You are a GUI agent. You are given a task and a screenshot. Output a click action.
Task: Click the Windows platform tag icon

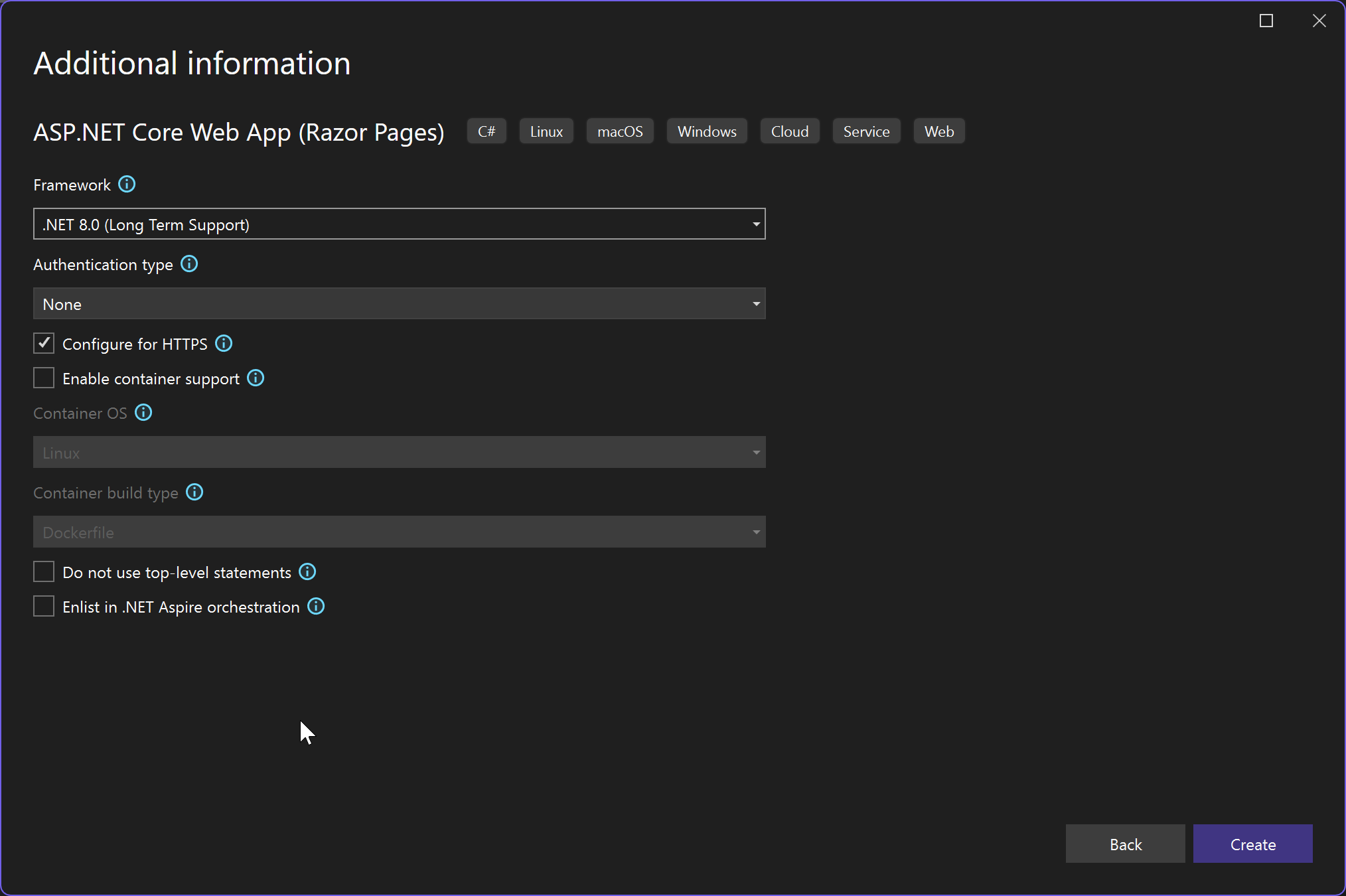pyautogui.click(x=707, y=131)
